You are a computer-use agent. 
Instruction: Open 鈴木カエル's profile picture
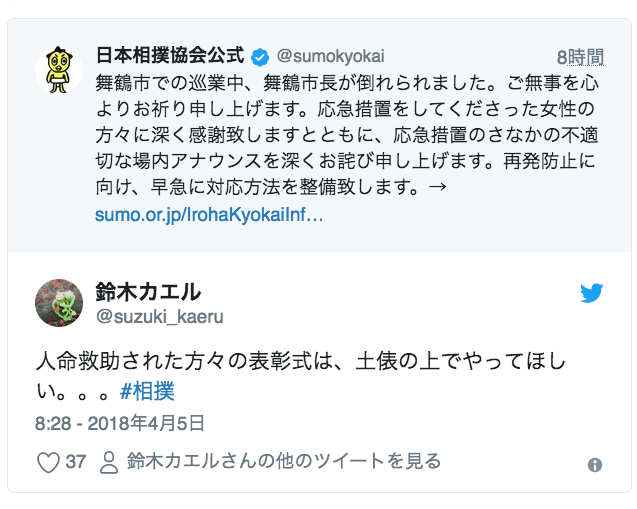click(59, 303)
